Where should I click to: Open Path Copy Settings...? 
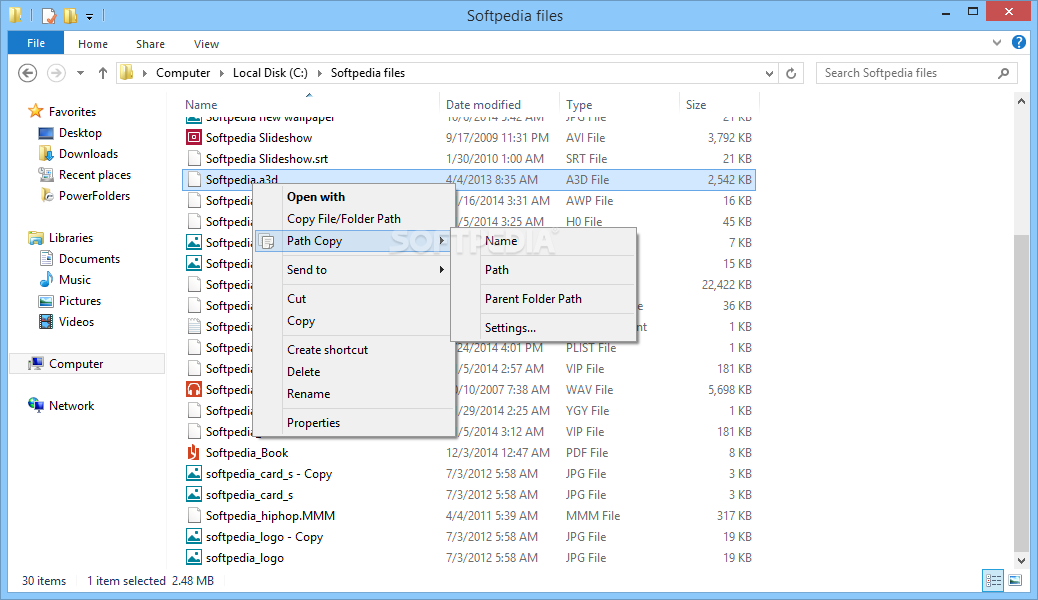click(510, 328)
